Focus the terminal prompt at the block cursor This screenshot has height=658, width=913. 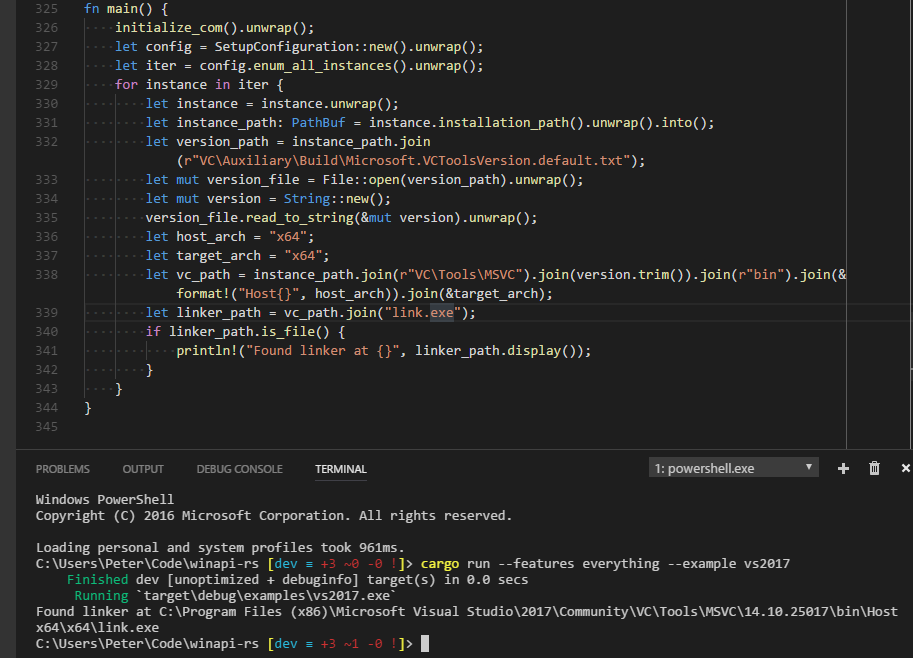pyautogui.click(x=425, y=643)
